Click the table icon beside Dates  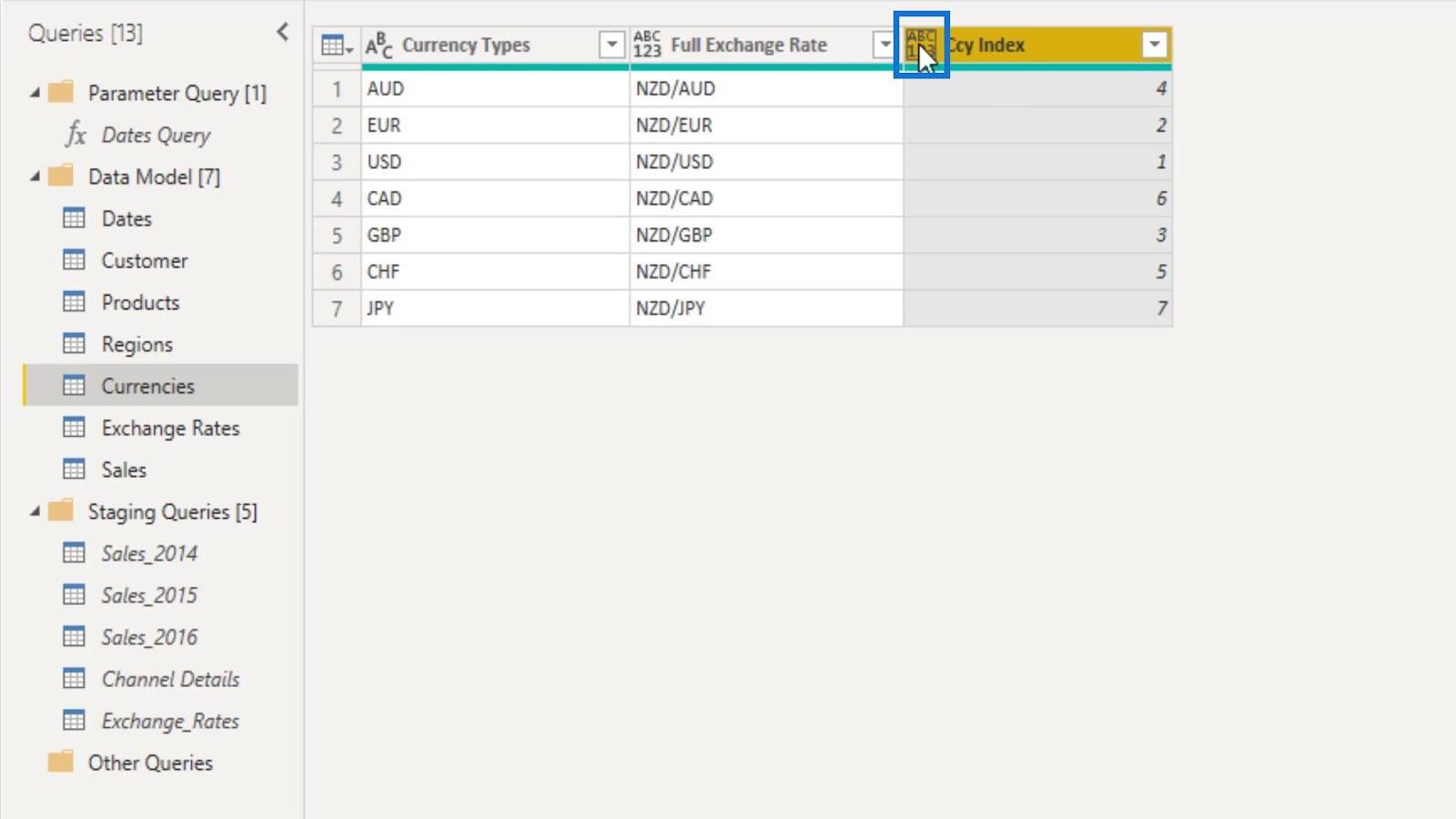[x=74, y=218]
